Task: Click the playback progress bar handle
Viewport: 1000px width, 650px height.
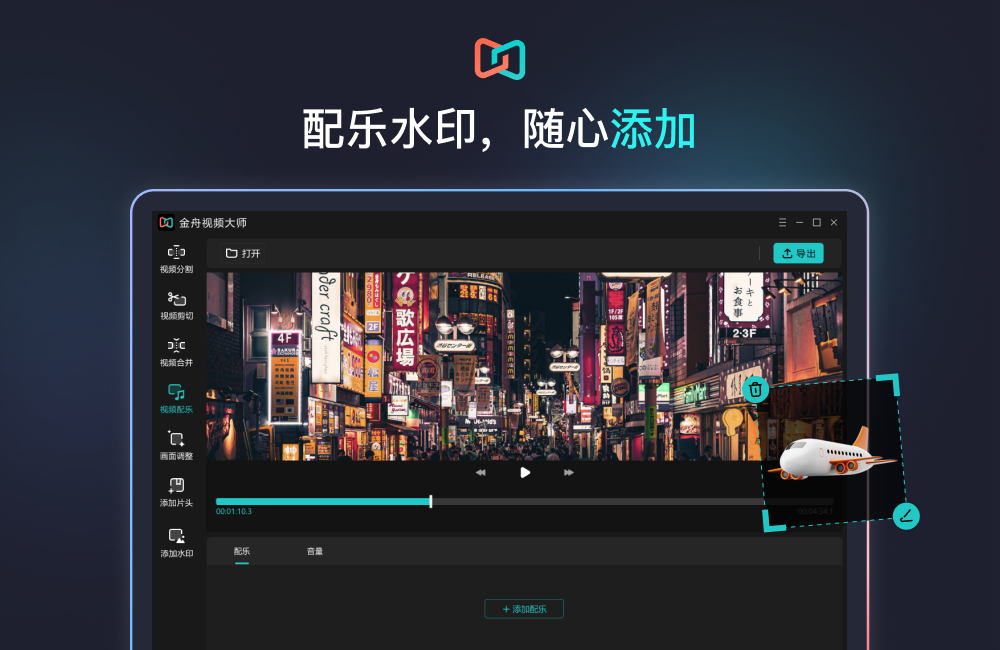Action: [x=431, y=501]
